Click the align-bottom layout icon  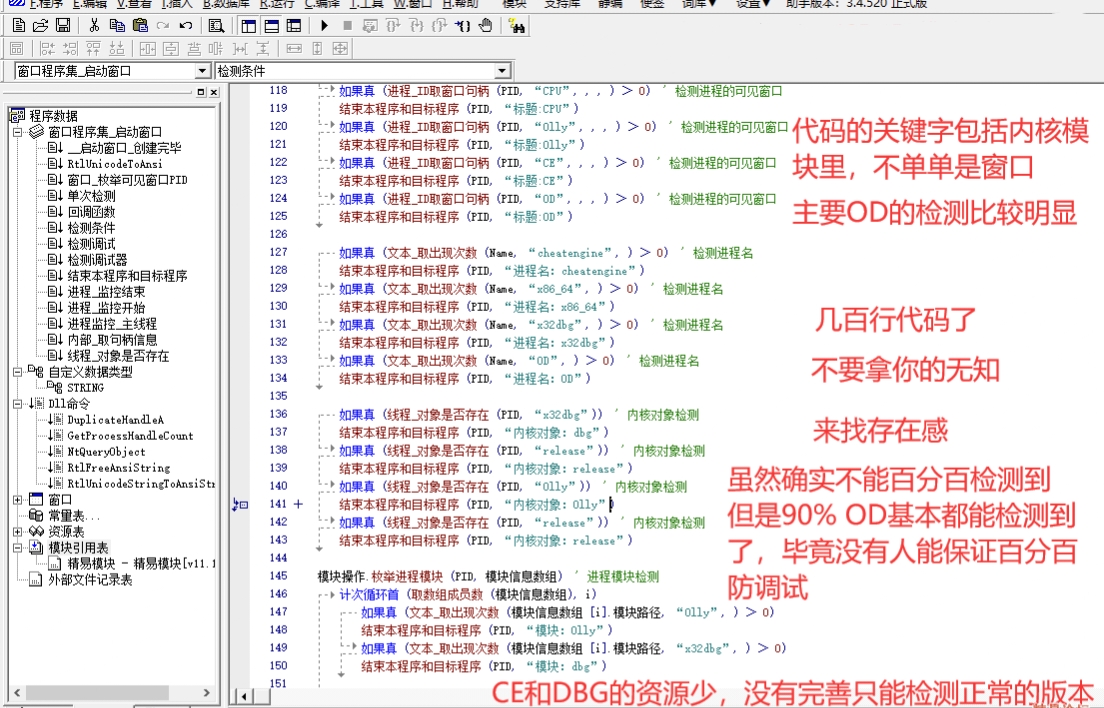(x=116, y=49)
